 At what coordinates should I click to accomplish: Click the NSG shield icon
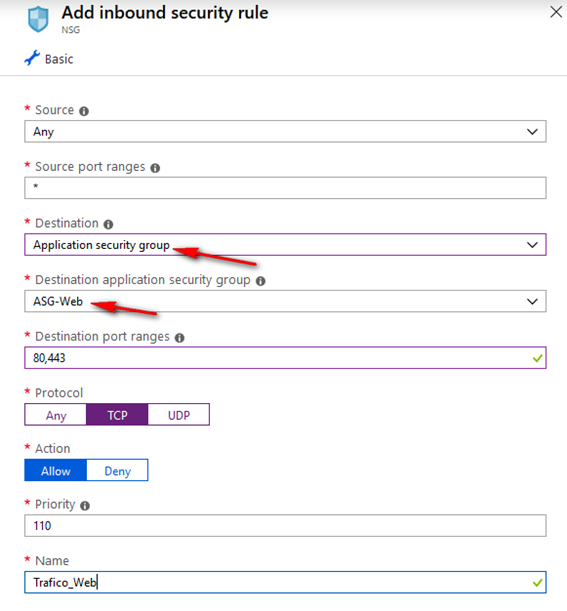pyautogui.click(x=38, y=19)
